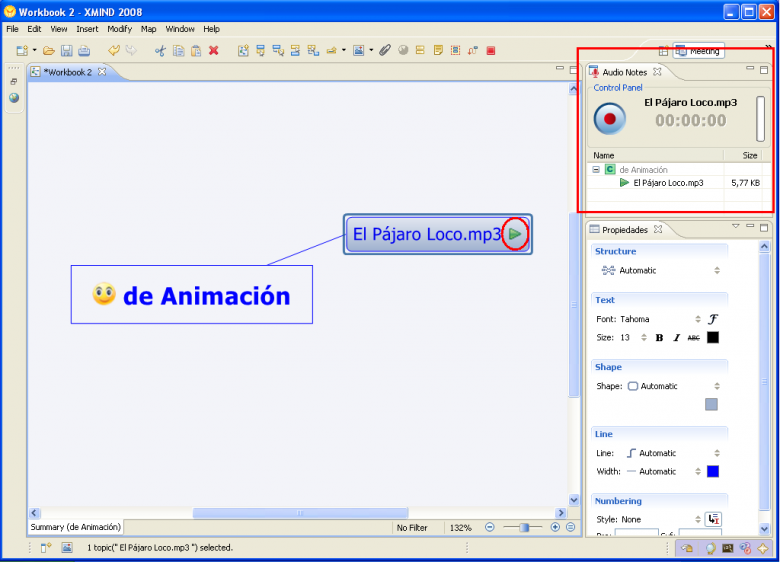Toggle strikethrough ABC formatting
Screen dimensions: 780x562
coord(693,338)
